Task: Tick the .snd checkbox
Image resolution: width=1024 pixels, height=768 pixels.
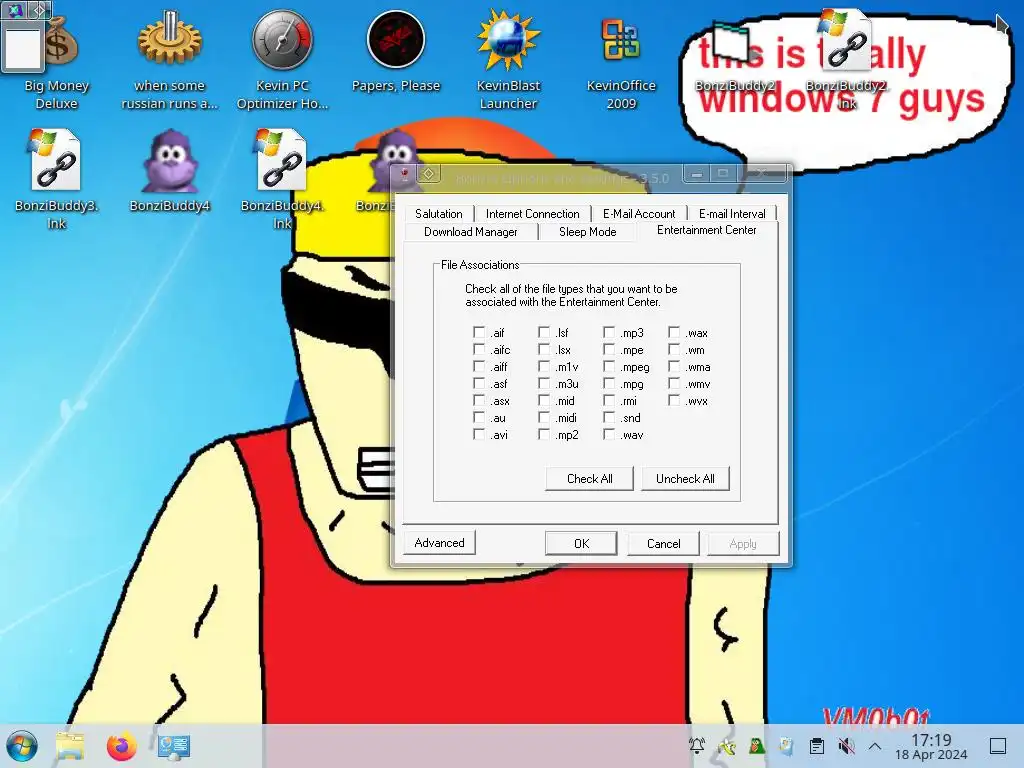Action: pyautogui.click(x=609, y=417)
